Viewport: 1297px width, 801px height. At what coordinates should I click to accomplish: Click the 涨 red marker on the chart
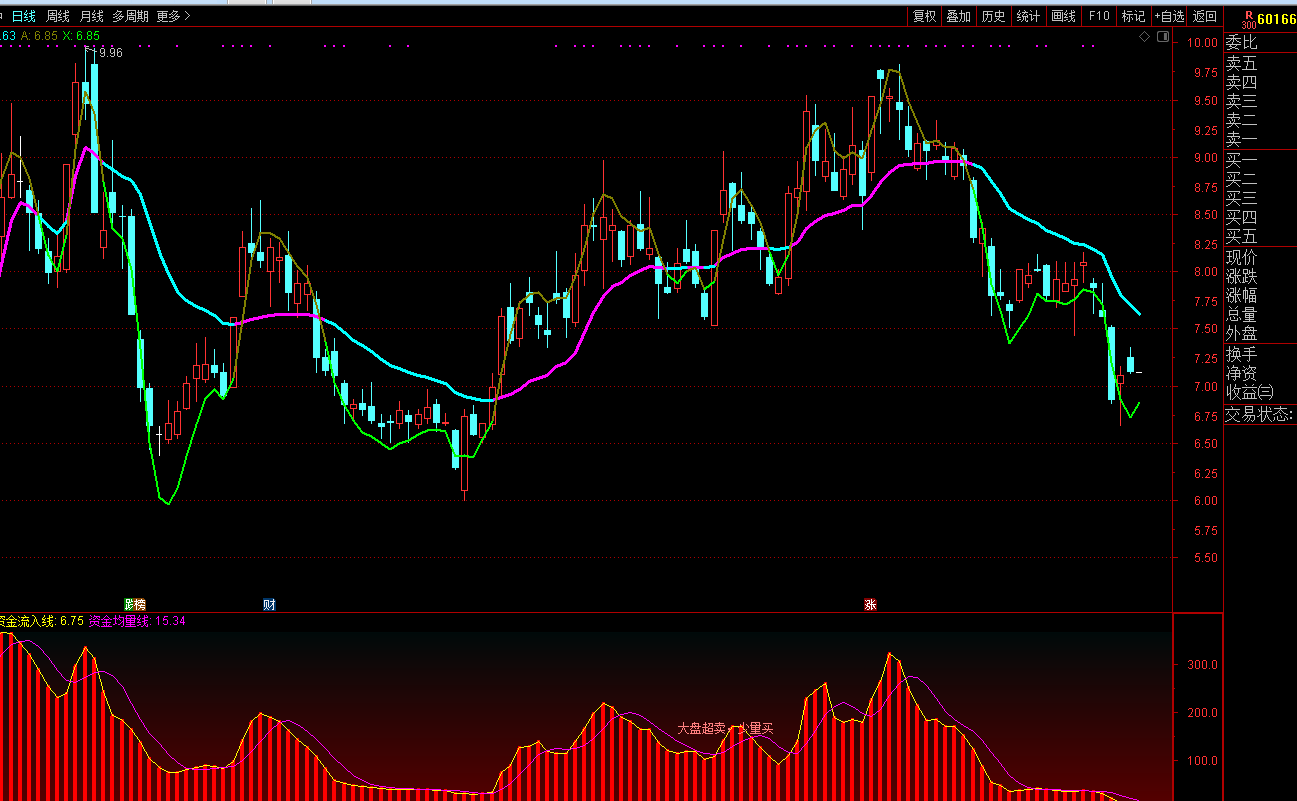tap(870, 604)
